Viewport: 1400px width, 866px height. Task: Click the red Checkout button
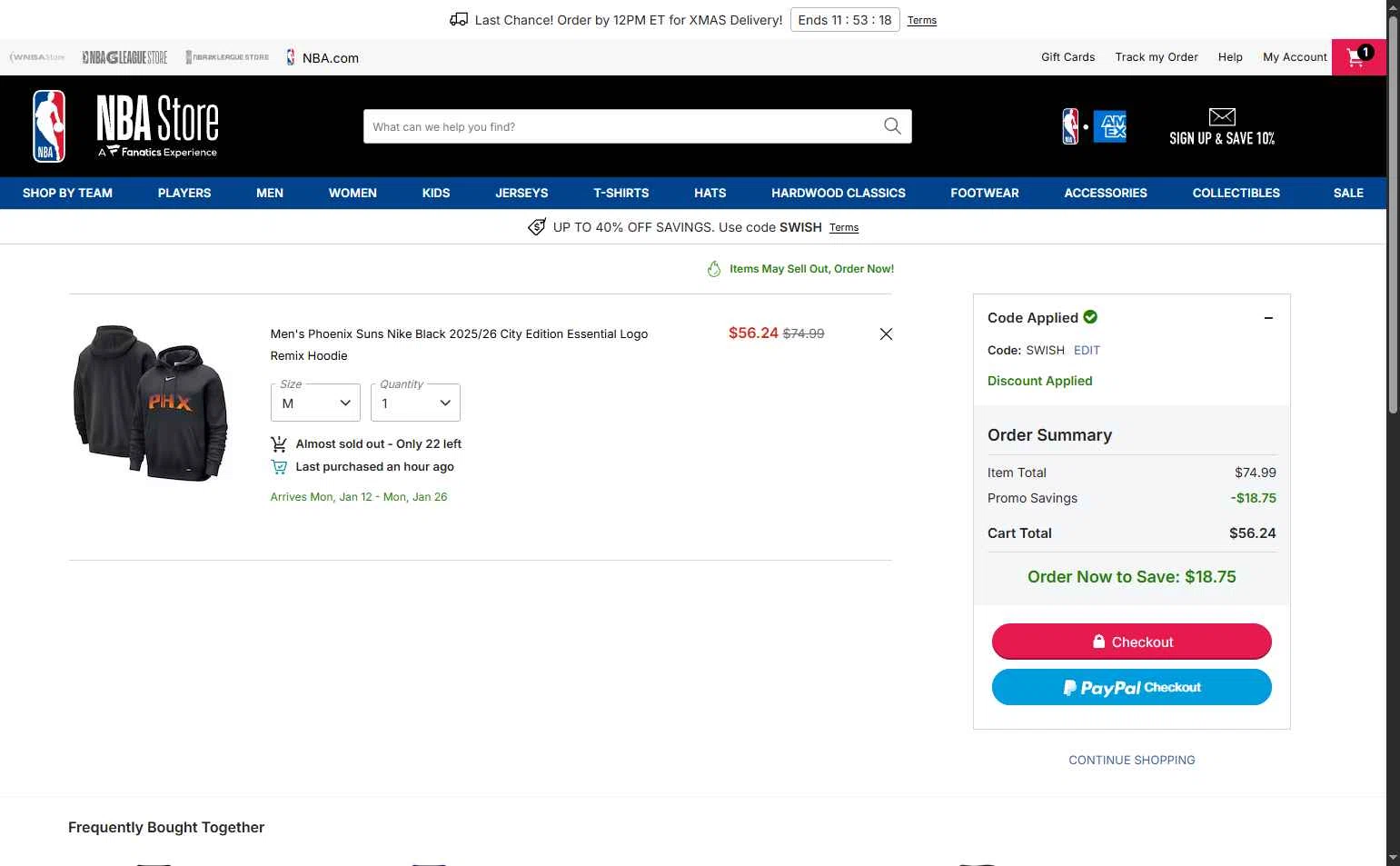click(x=1132, y=642)
